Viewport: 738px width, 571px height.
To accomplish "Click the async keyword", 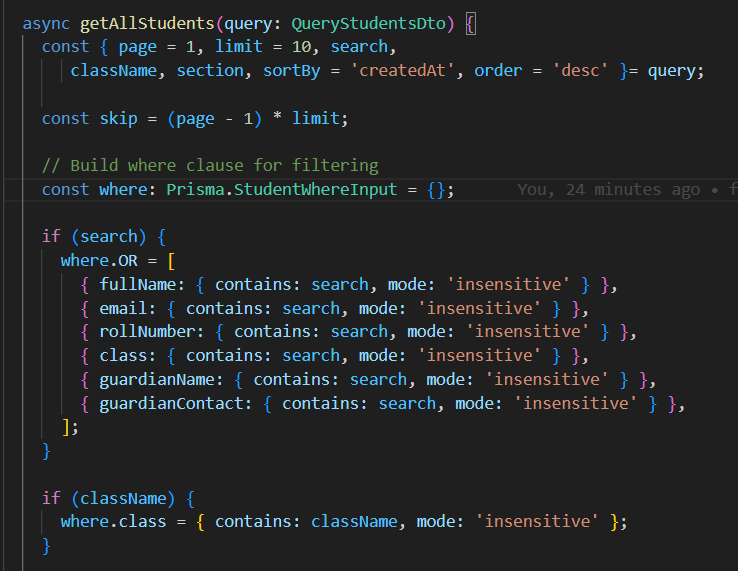I will click(46, 24).
